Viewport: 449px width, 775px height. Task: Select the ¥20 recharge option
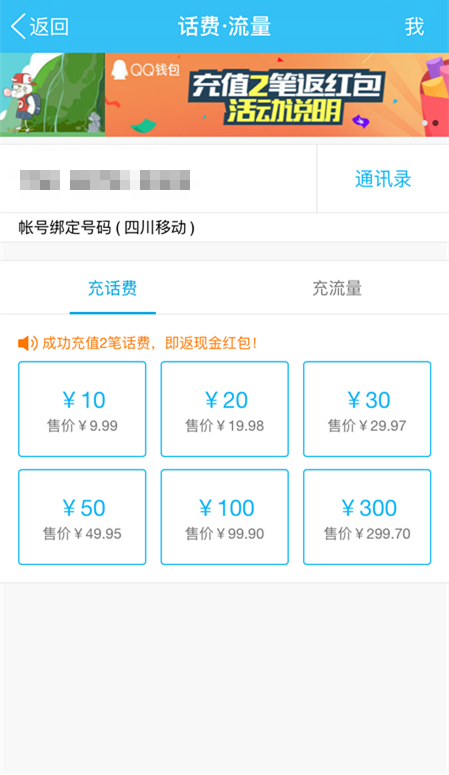coord(224,409)
